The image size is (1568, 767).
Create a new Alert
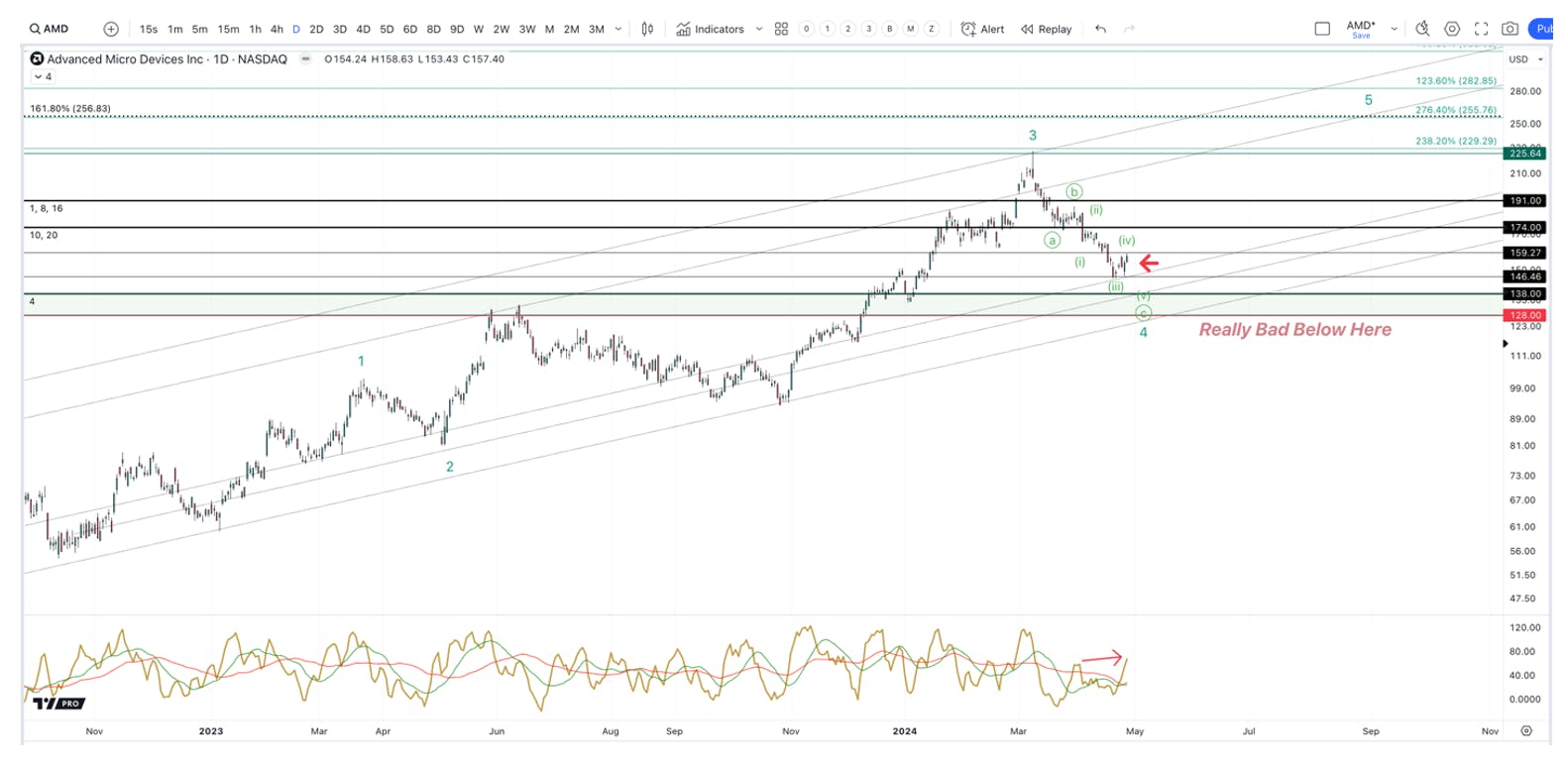(x=982, y=29)
